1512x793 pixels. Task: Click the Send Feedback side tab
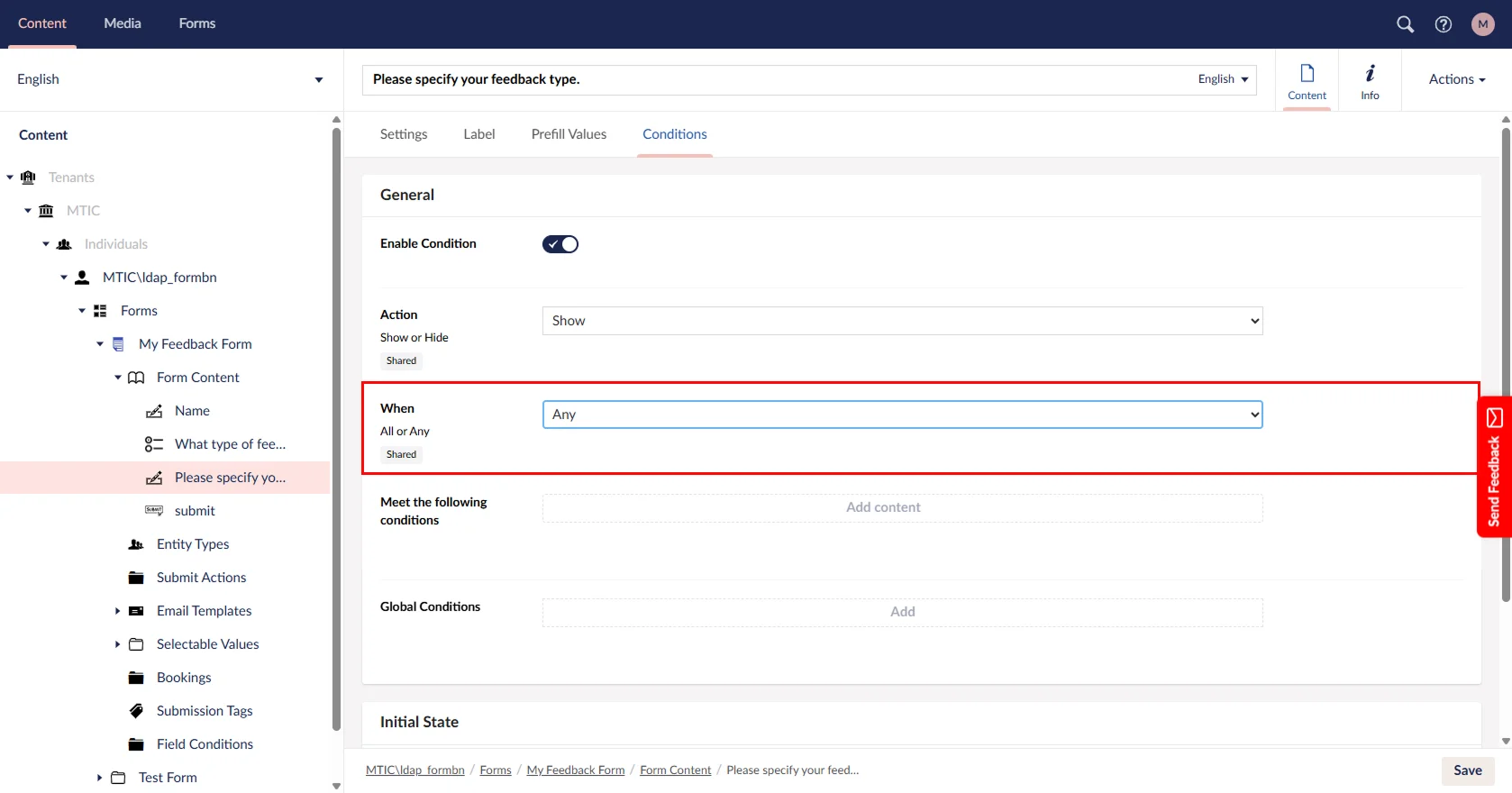[1494, 467]
